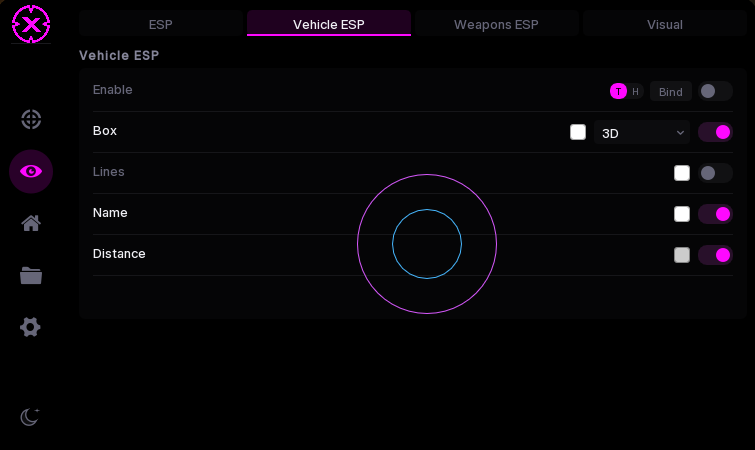Turn on the Lines toggle switch

coord(715,173)
